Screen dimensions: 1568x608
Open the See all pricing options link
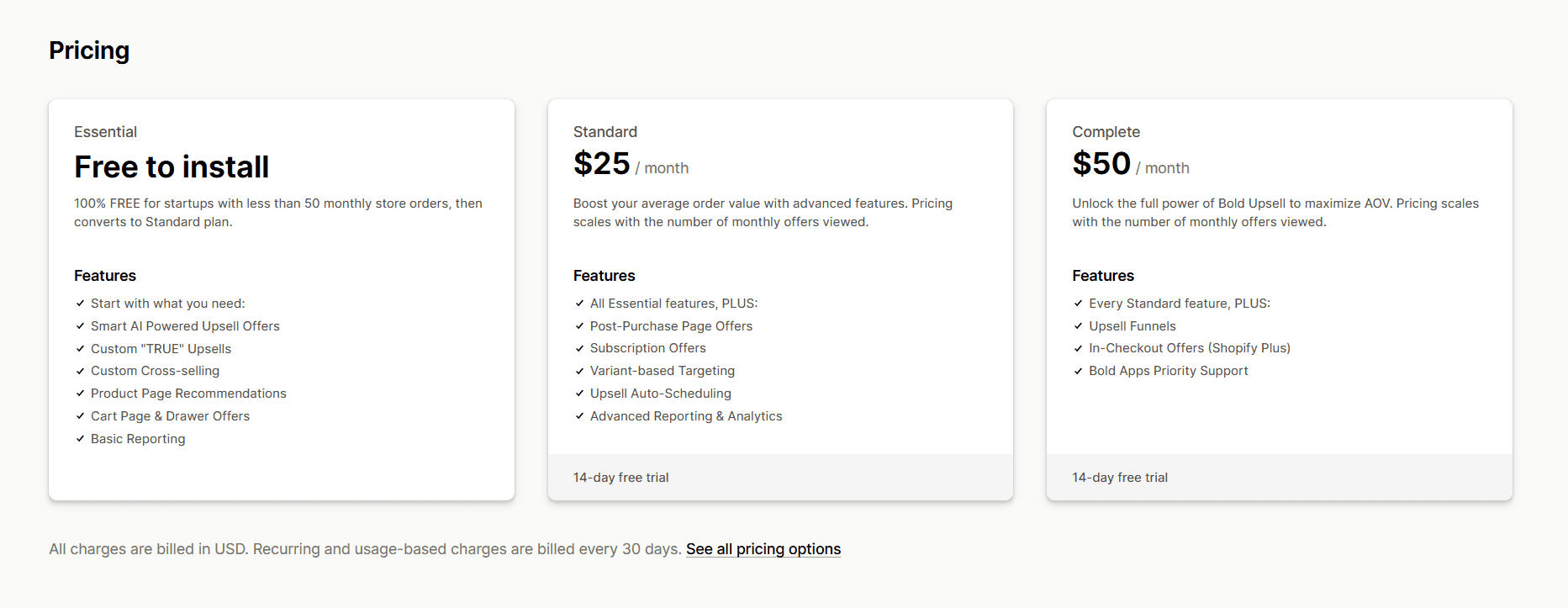pyautogui.click(x=763, y=549)
